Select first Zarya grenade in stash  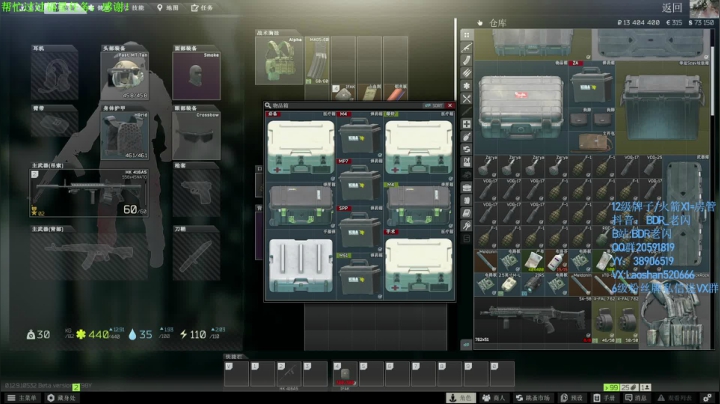487,166
